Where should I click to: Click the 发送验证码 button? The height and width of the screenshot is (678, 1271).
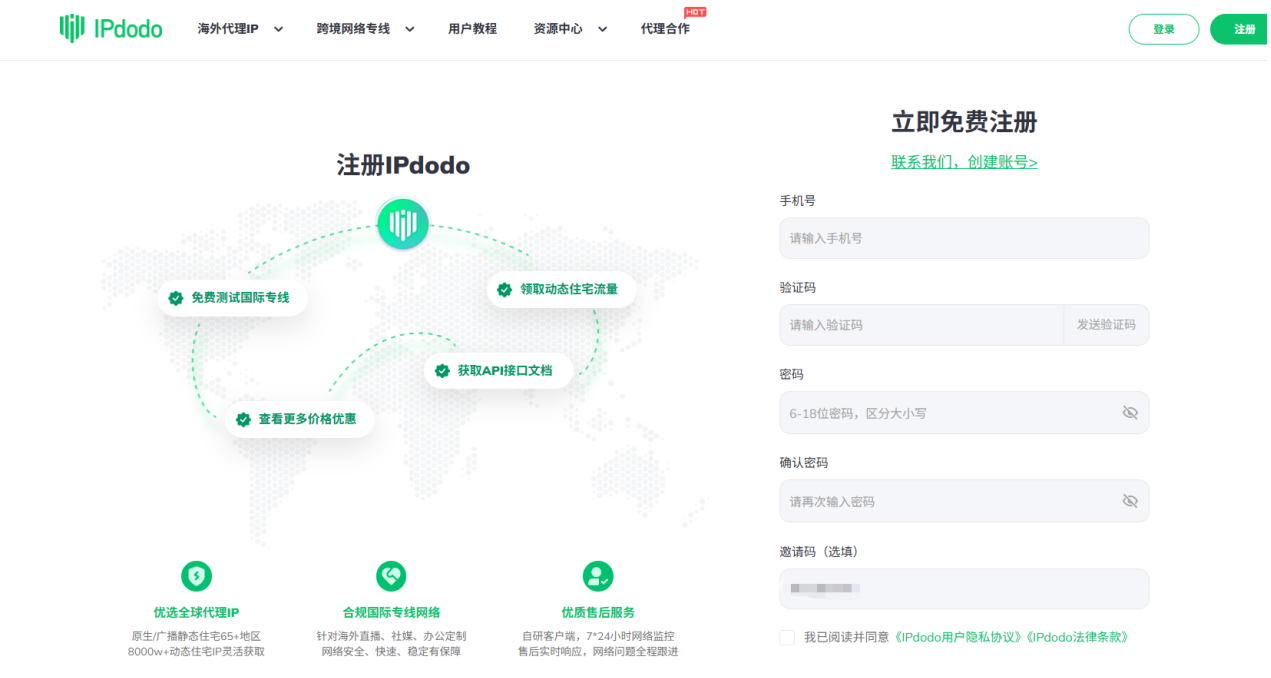pos(1106,325)
